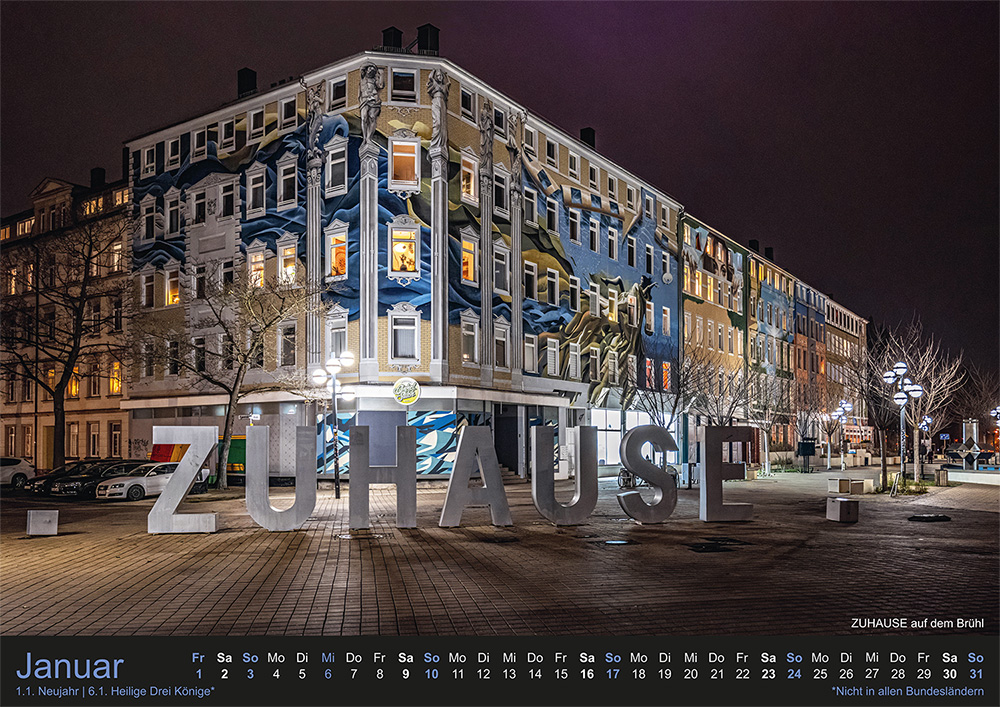Viewport: 1000px width, 707px height.
Task: Click the "Sa" weekday label above date 16
Action: click(x=587, y=657)
